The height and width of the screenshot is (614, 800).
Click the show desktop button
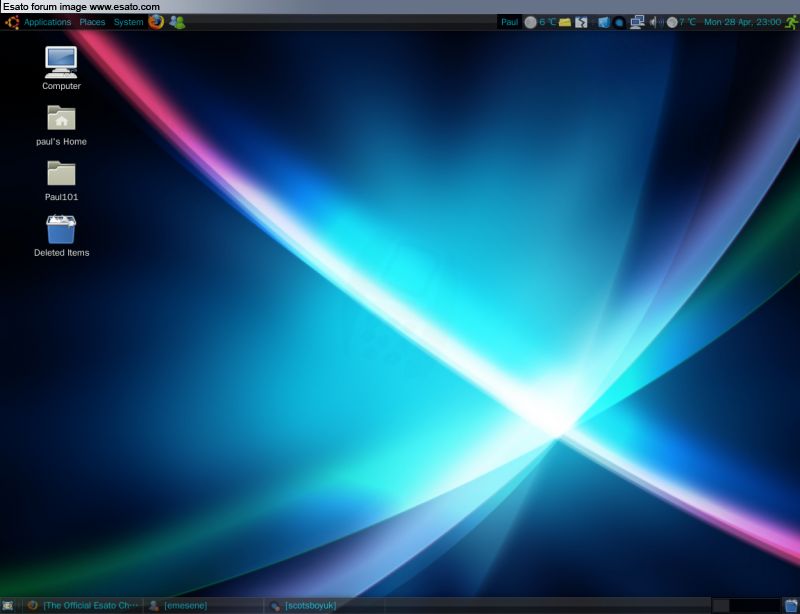coord(8,606)
